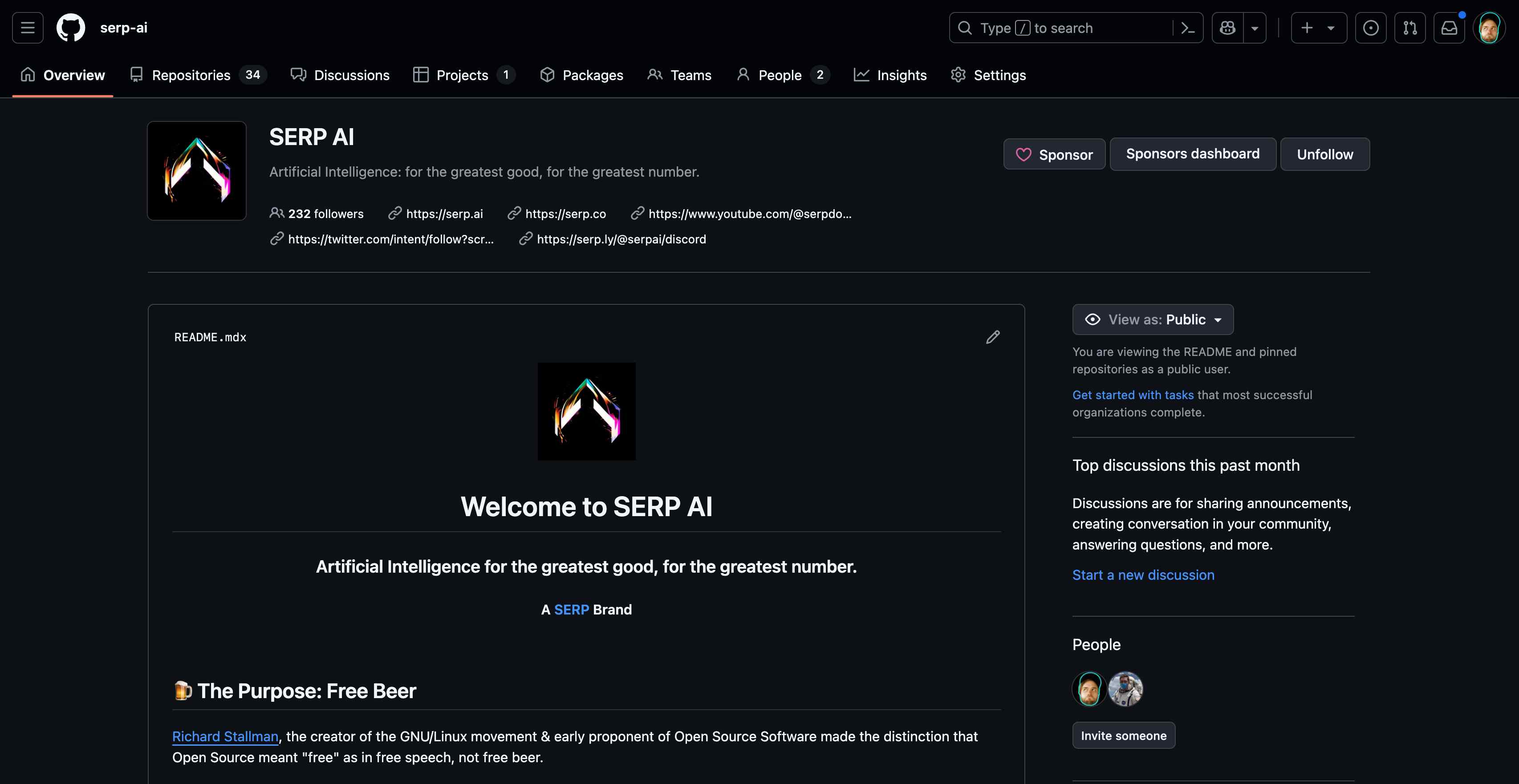Open the https://serp.ai link
Viewport: 1519px width, 784px height.
pos(444,214)
